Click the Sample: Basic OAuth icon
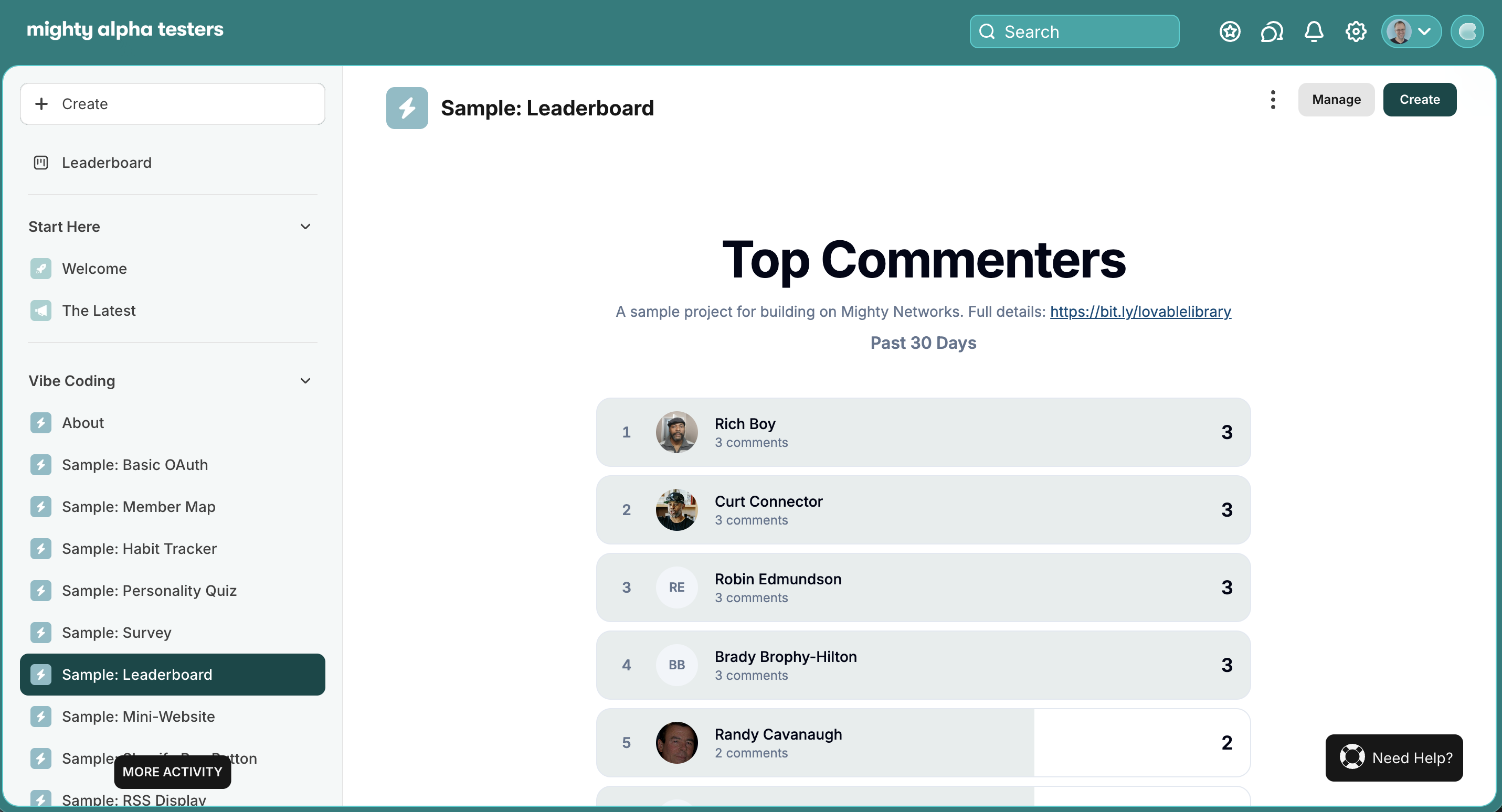 click(x=41, y=465)
